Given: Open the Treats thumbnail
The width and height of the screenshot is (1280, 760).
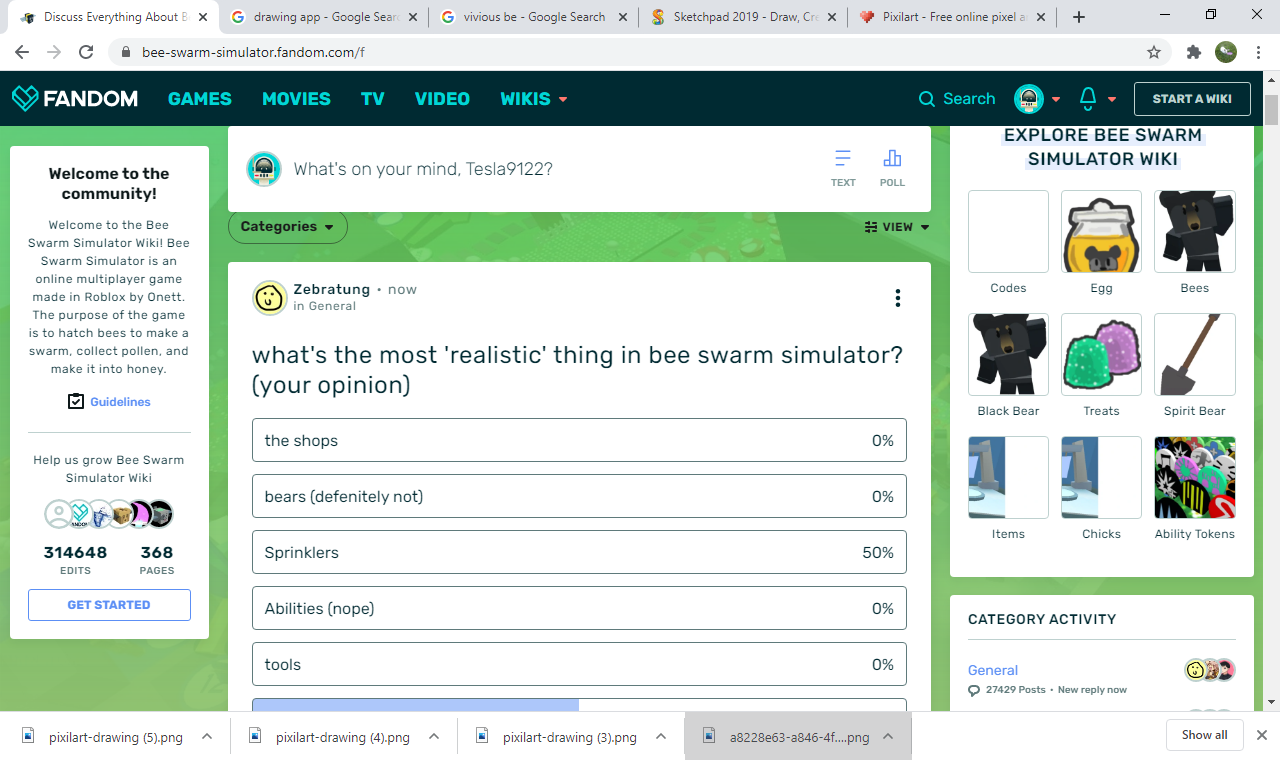Looking at the screenshot, I should (1101, 354).
